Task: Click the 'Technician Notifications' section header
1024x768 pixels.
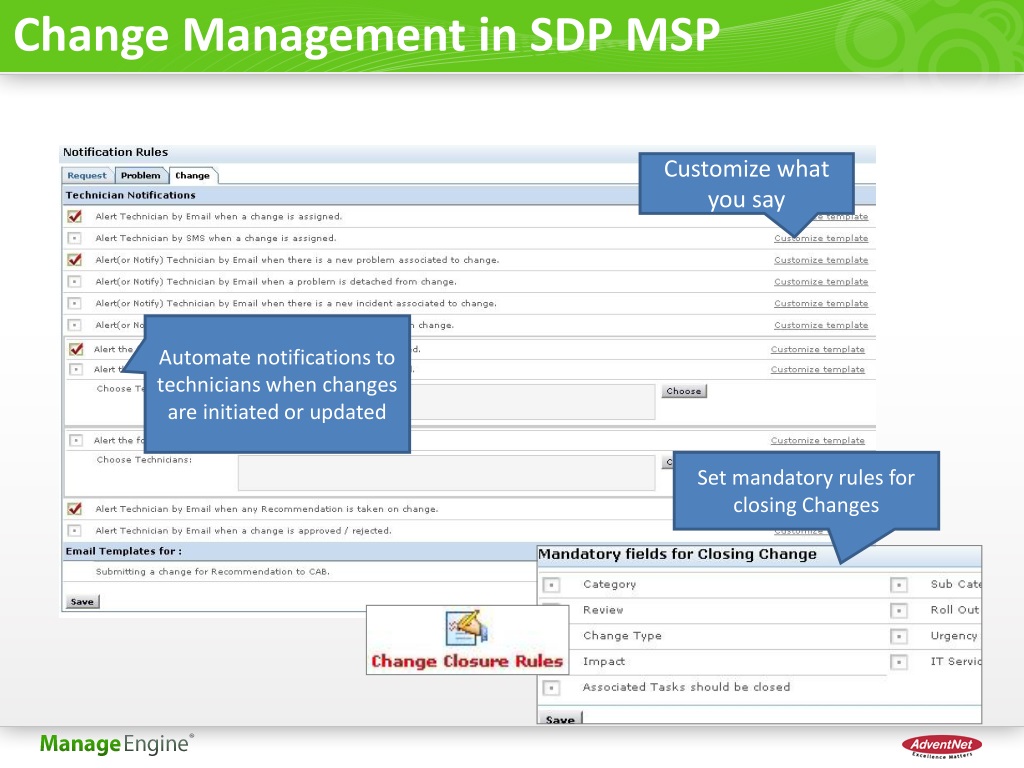Action: click(131, 195)
